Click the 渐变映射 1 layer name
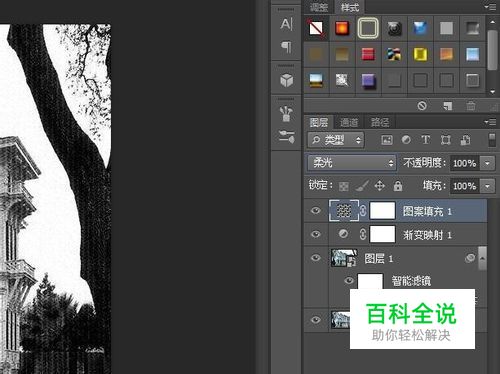500x374 pixels. point(427,235)
